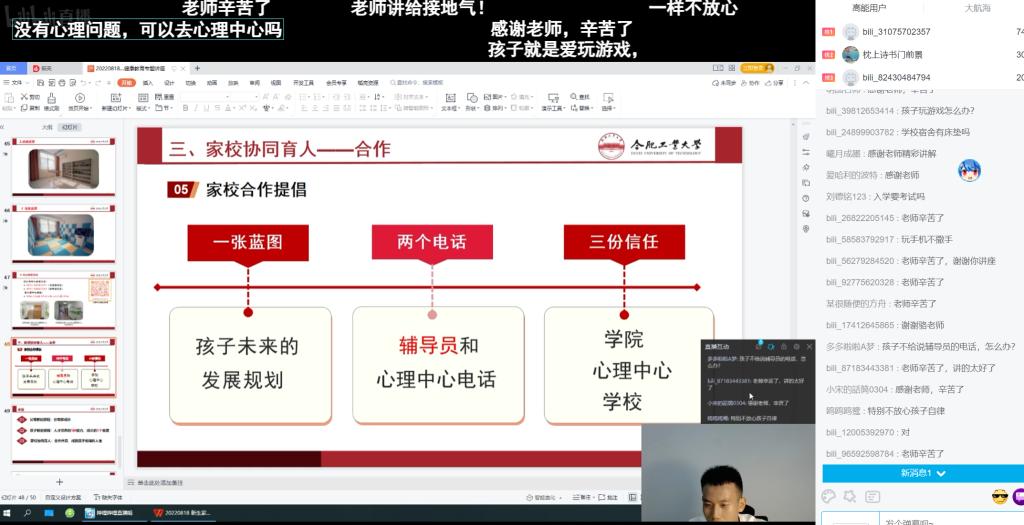
Task: Click the notes field 单击此处添加备注
Action: [161, 483]
